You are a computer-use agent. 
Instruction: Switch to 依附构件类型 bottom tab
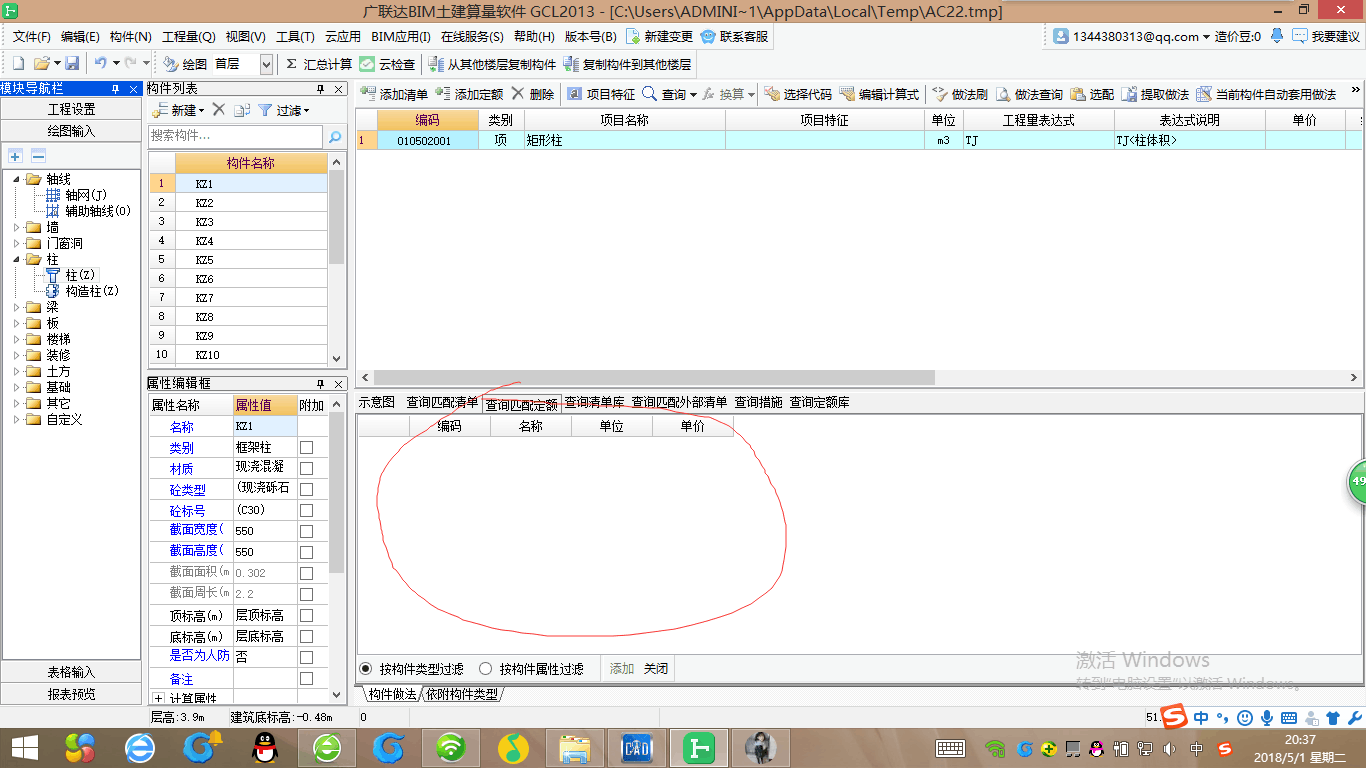462,693
